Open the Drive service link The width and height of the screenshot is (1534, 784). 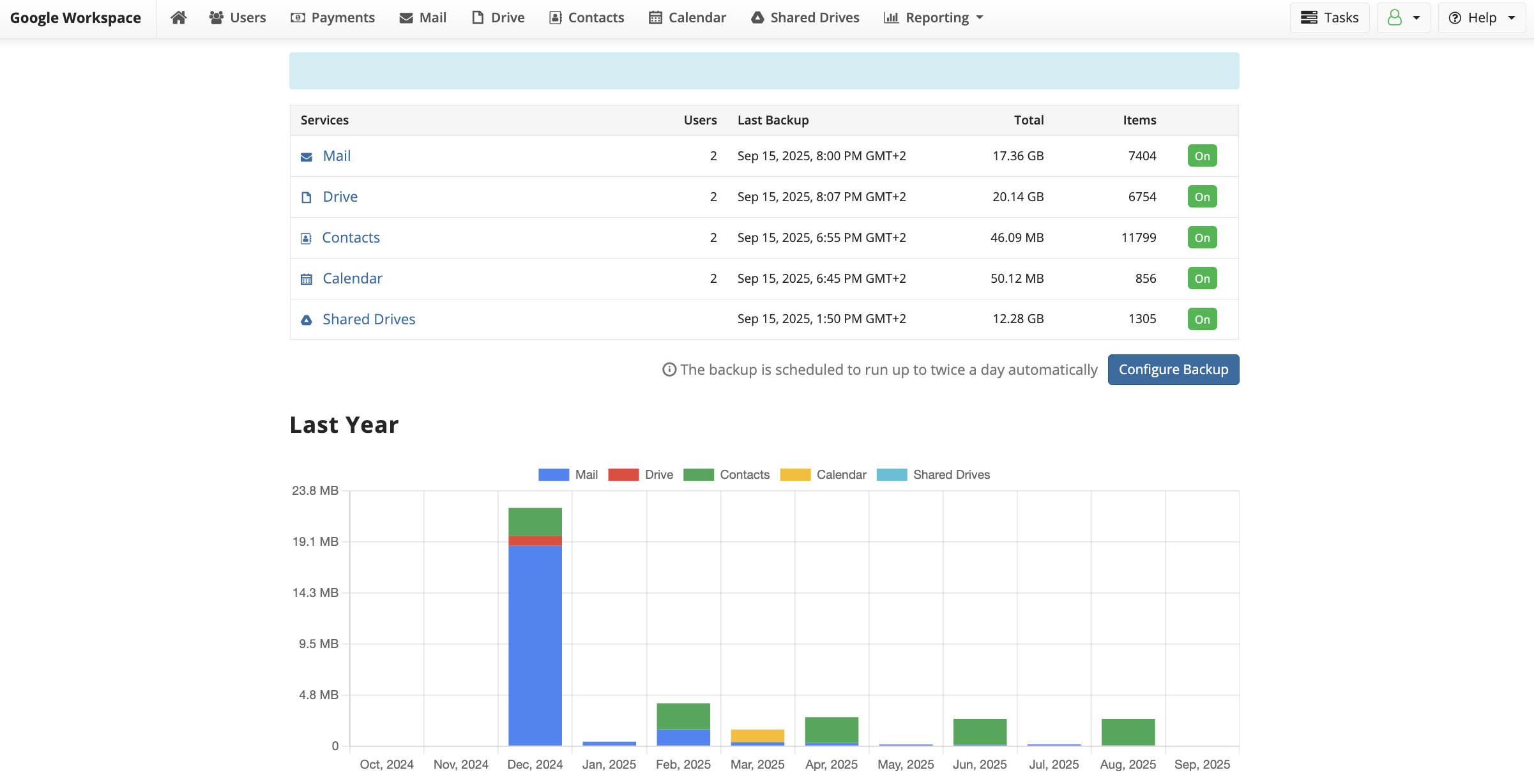point(340,197)
